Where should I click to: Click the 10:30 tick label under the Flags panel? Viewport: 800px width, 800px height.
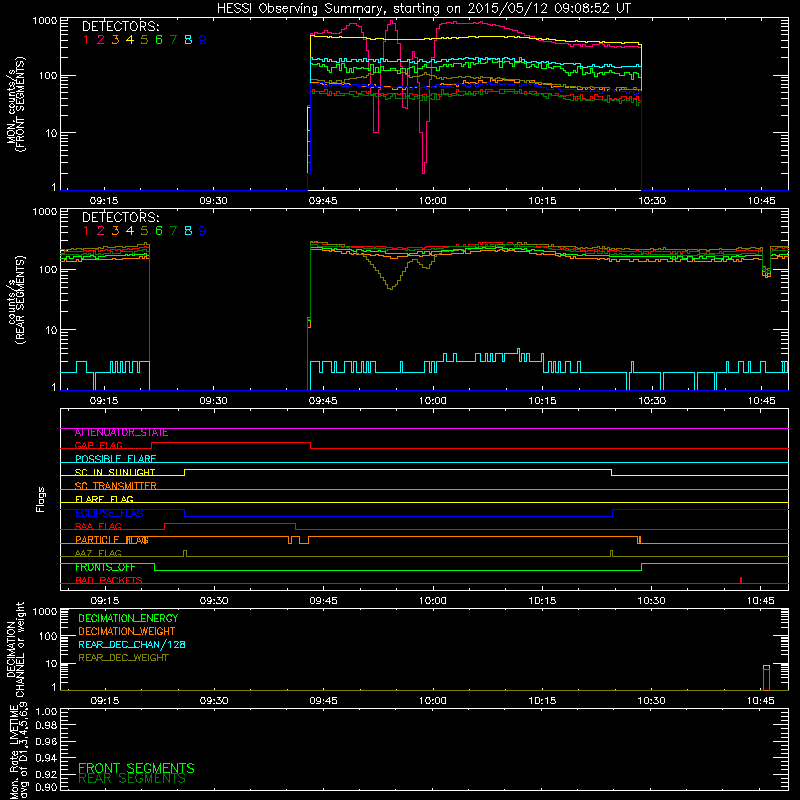(x=652, y=601)
